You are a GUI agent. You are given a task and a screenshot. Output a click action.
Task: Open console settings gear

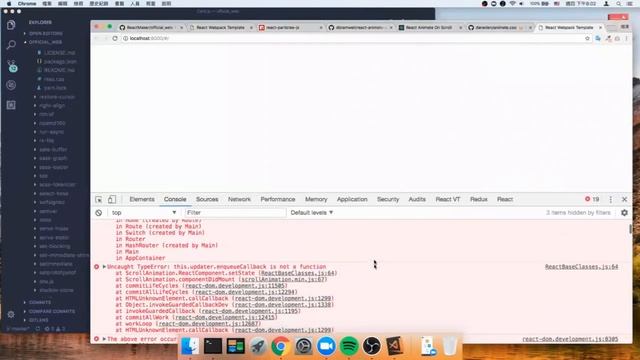pyautogui.click(x=624, y=213)
